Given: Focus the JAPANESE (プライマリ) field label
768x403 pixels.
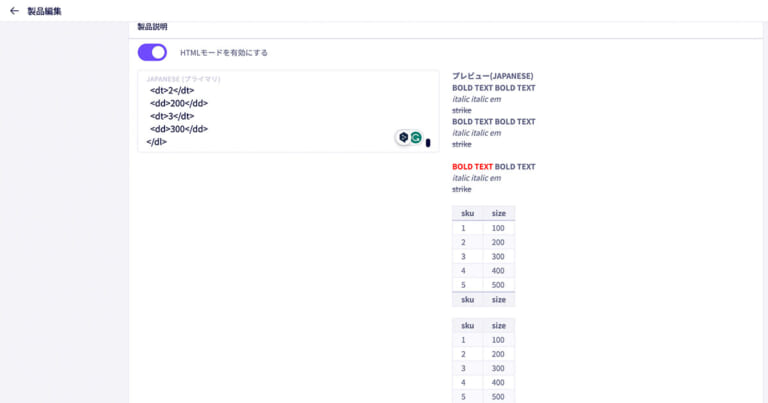Looking at the screenshot, I should pyautogui.click(x=183, y=78).
